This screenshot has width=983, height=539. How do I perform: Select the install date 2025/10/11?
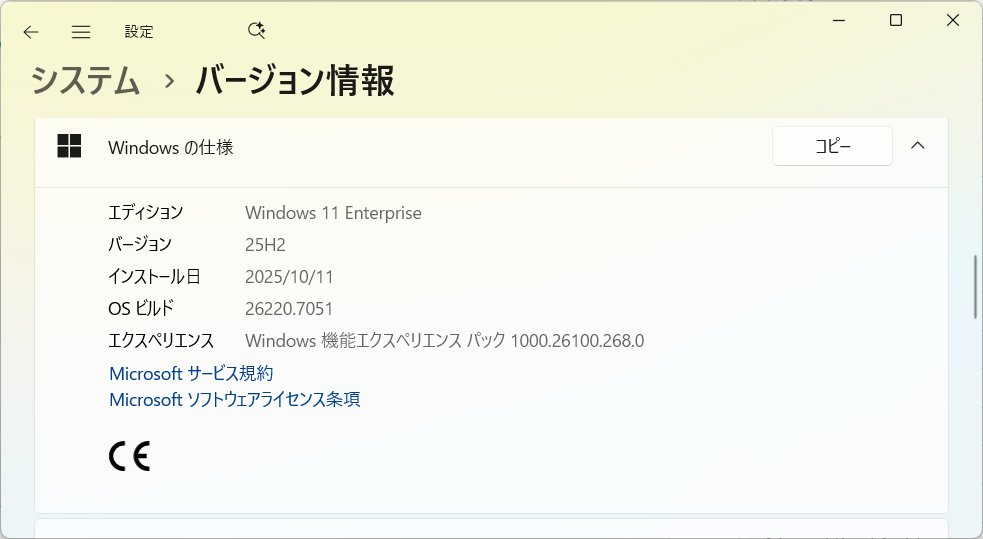(x=289, y=276)
